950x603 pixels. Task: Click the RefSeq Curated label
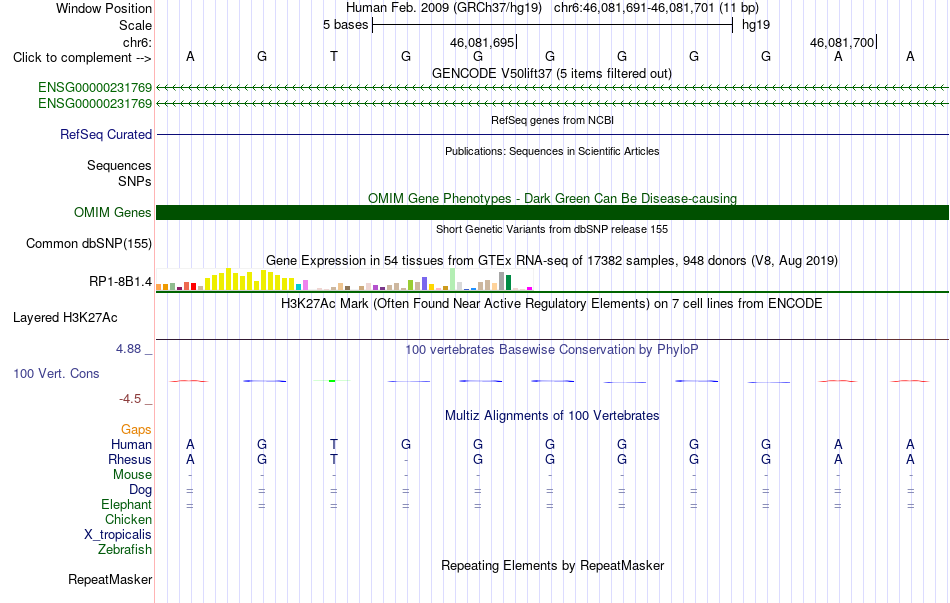106,135
